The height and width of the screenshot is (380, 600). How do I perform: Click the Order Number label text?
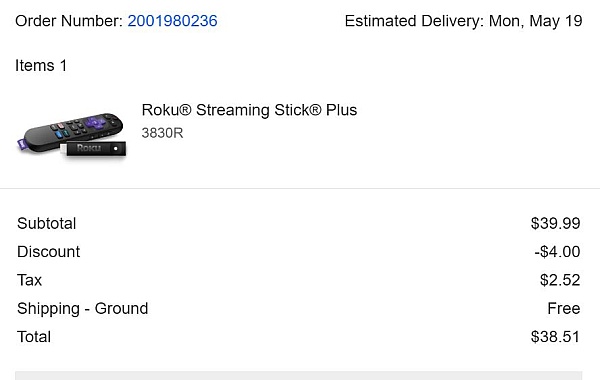(x=69, y=21)
